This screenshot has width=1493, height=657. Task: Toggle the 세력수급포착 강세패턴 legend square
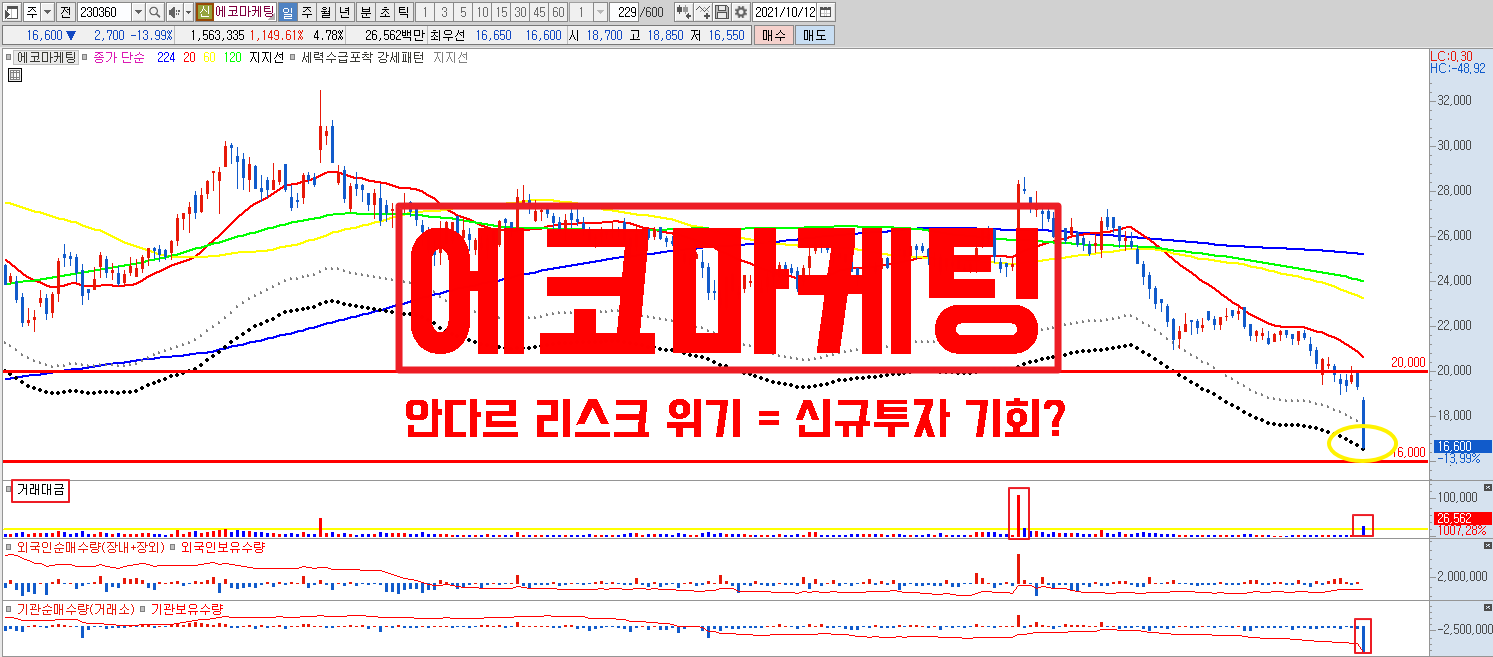coord(292,57)
